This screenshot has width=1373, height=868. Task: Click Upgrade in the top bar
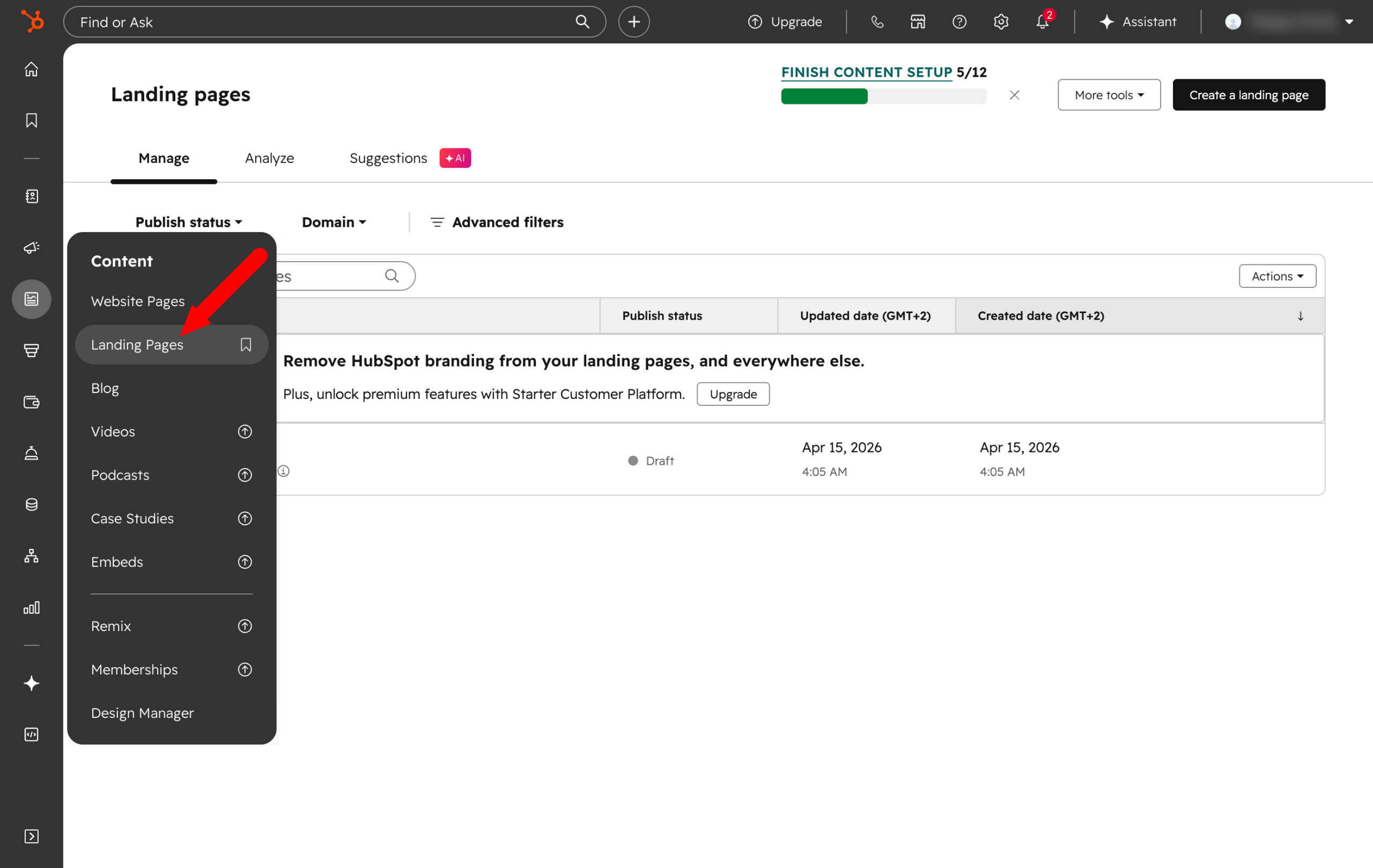pos(785,21)
